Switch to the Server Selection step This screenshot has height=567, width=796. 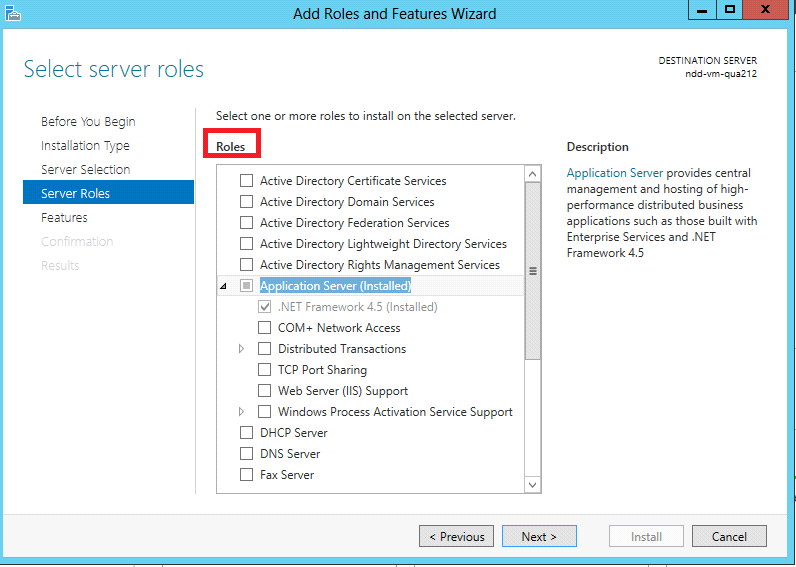click(85, 169)
